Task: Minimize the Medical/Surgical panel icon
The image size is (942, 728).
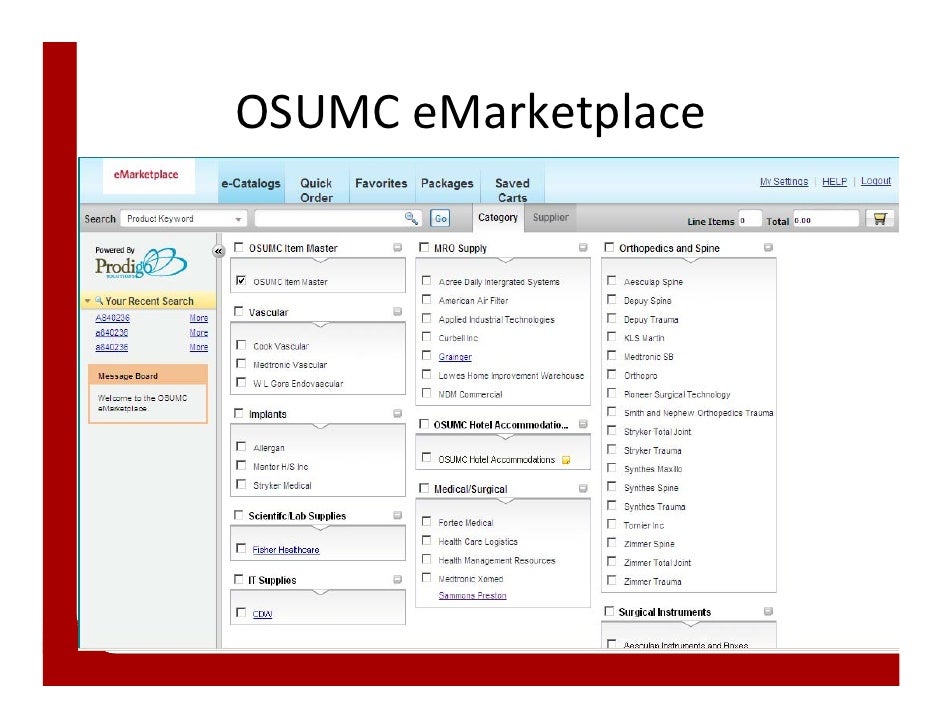Action: pos(583,488)
